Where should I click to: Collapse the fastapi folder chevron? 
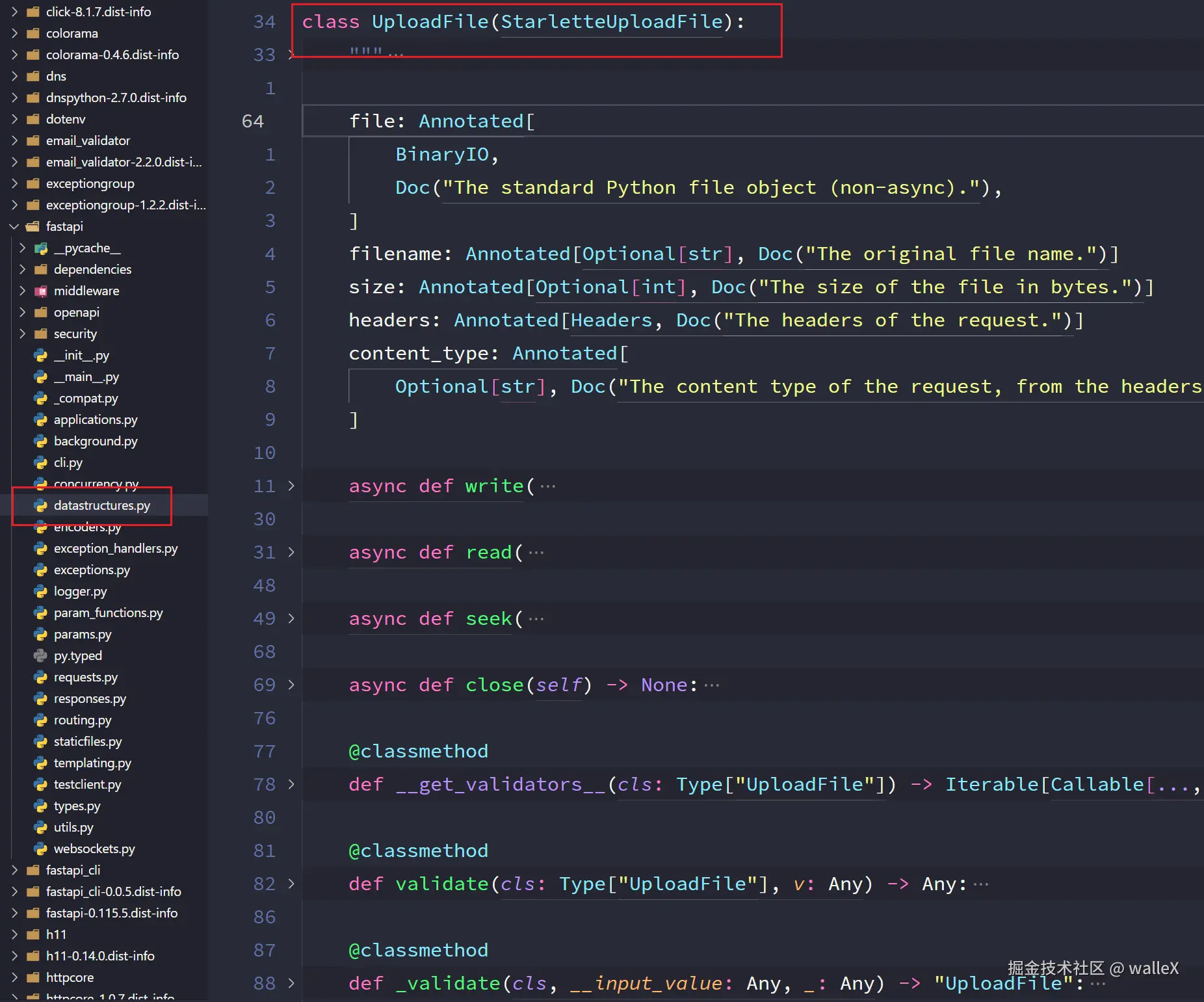pyautogui.click(x=14, y=226)
